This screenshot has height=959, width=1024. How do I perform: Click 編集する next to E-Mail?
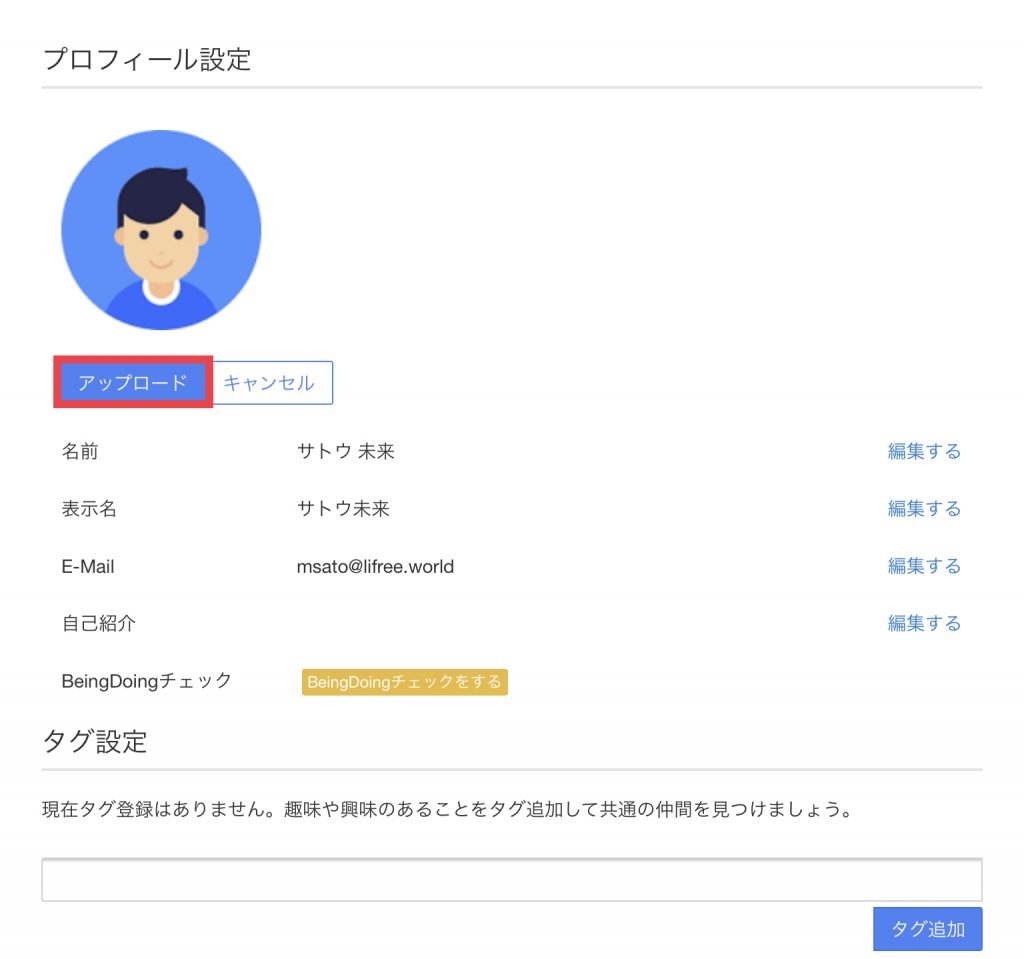pos(923,566)
